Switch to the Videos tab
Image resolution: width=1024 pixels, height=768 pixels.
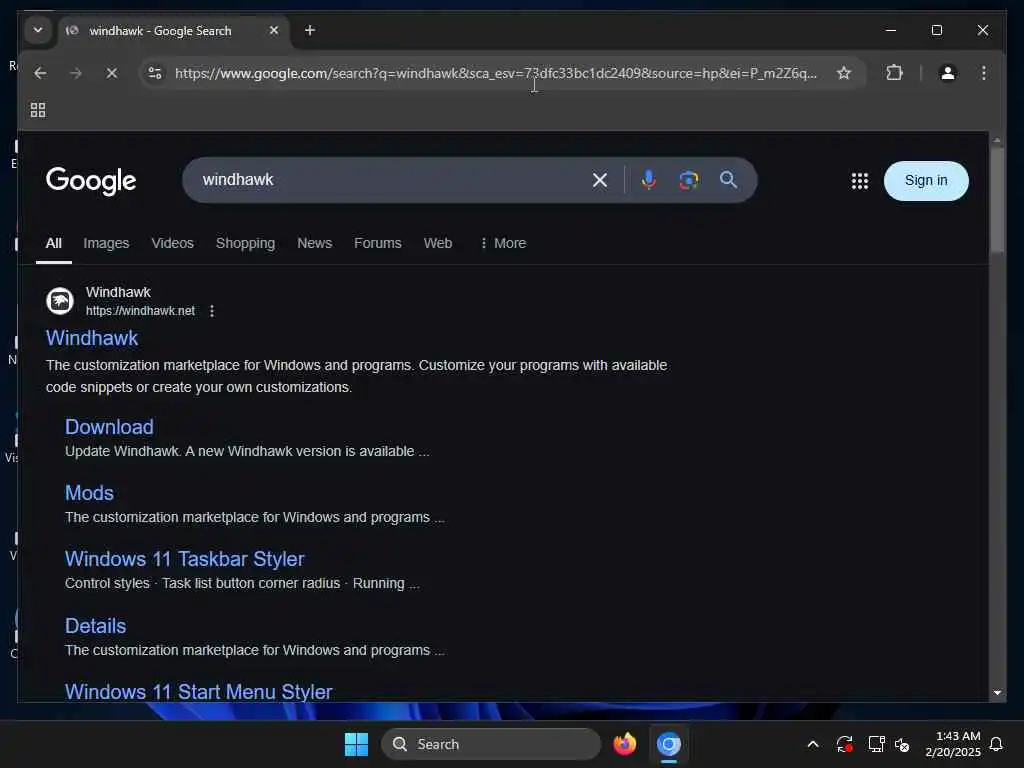click(172, 244)
